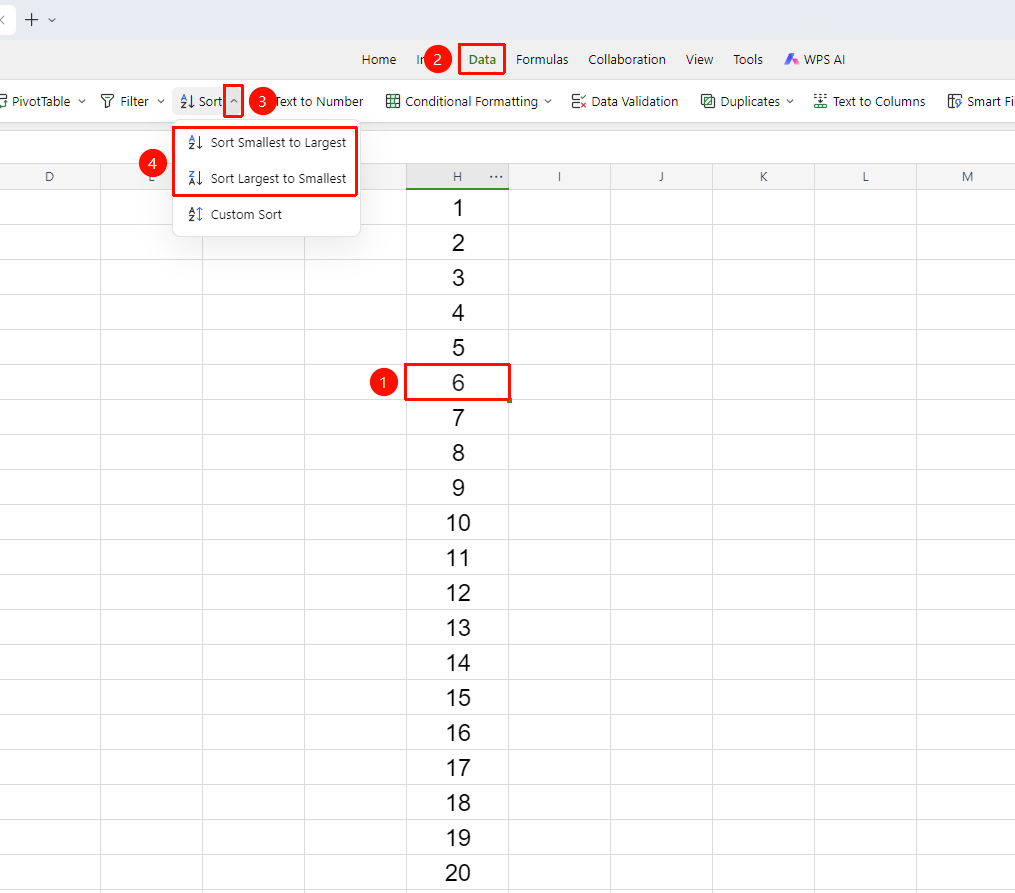This screenshot has width=1015, height=893.
Task: Select column I header
Action: click(559, 177)
